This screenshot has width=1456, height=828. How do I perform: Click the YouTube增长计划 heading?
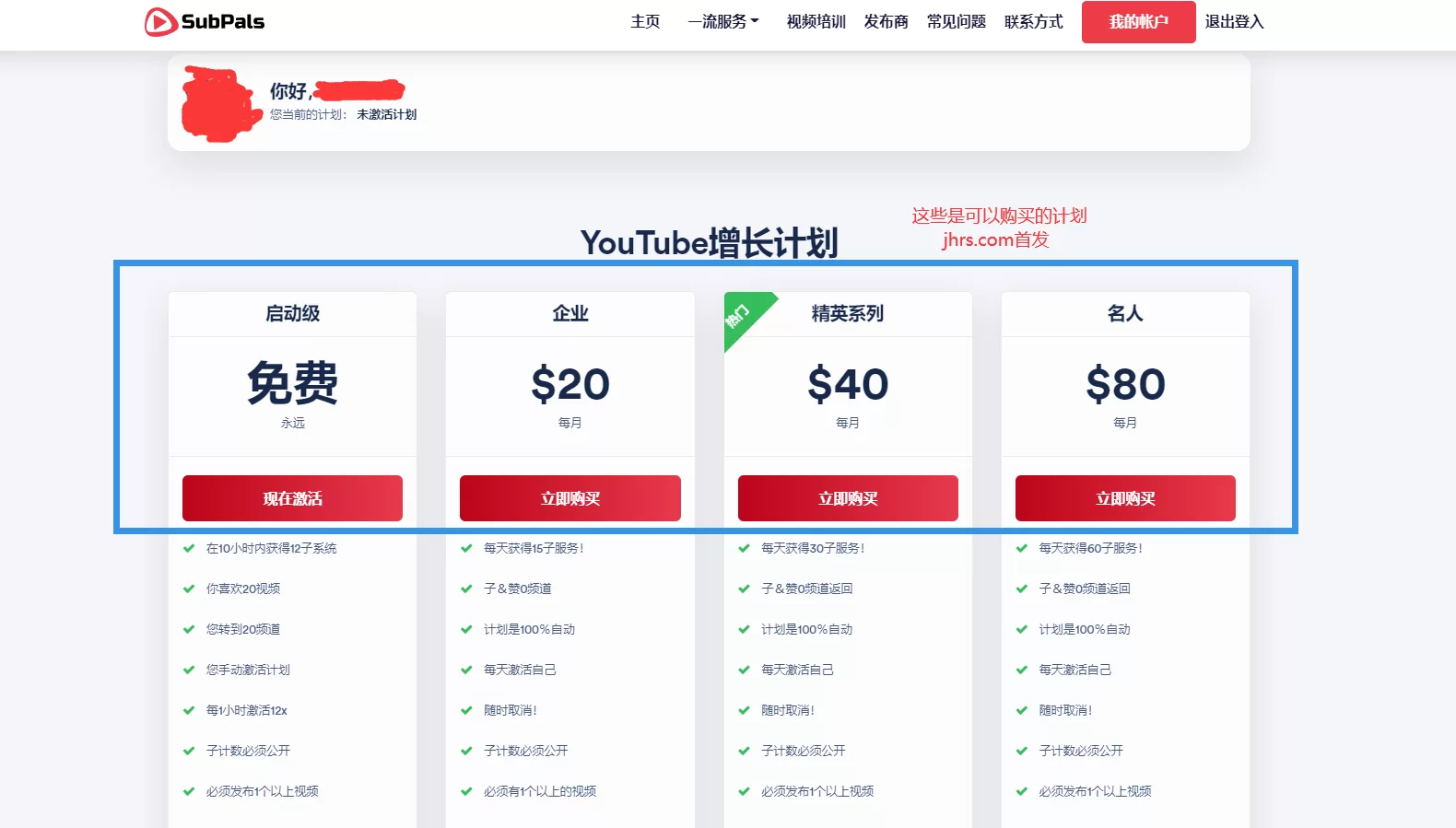[709, 243]
